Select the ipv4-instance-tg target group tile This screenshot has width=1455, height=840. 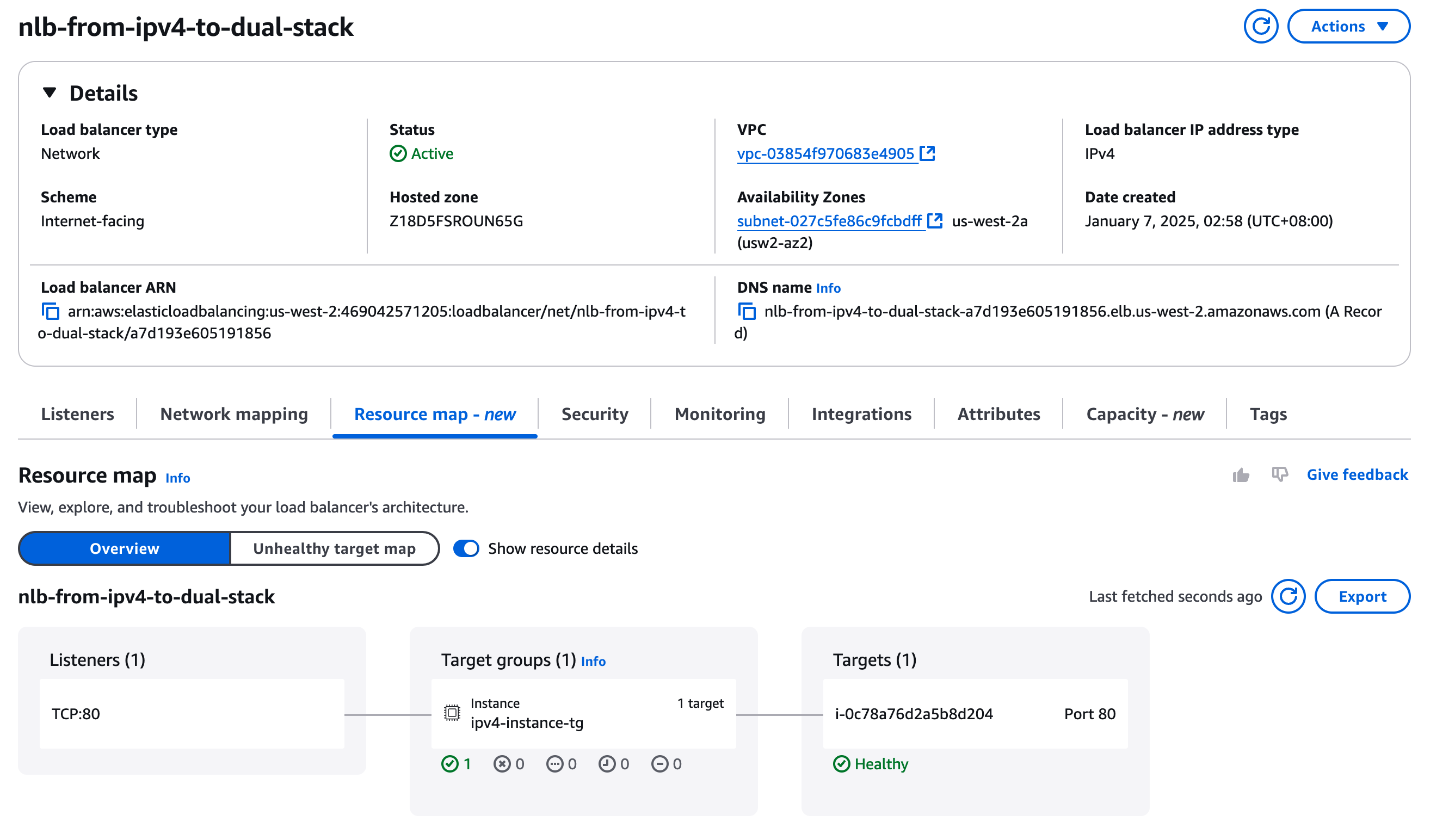[x=583, y=714]
